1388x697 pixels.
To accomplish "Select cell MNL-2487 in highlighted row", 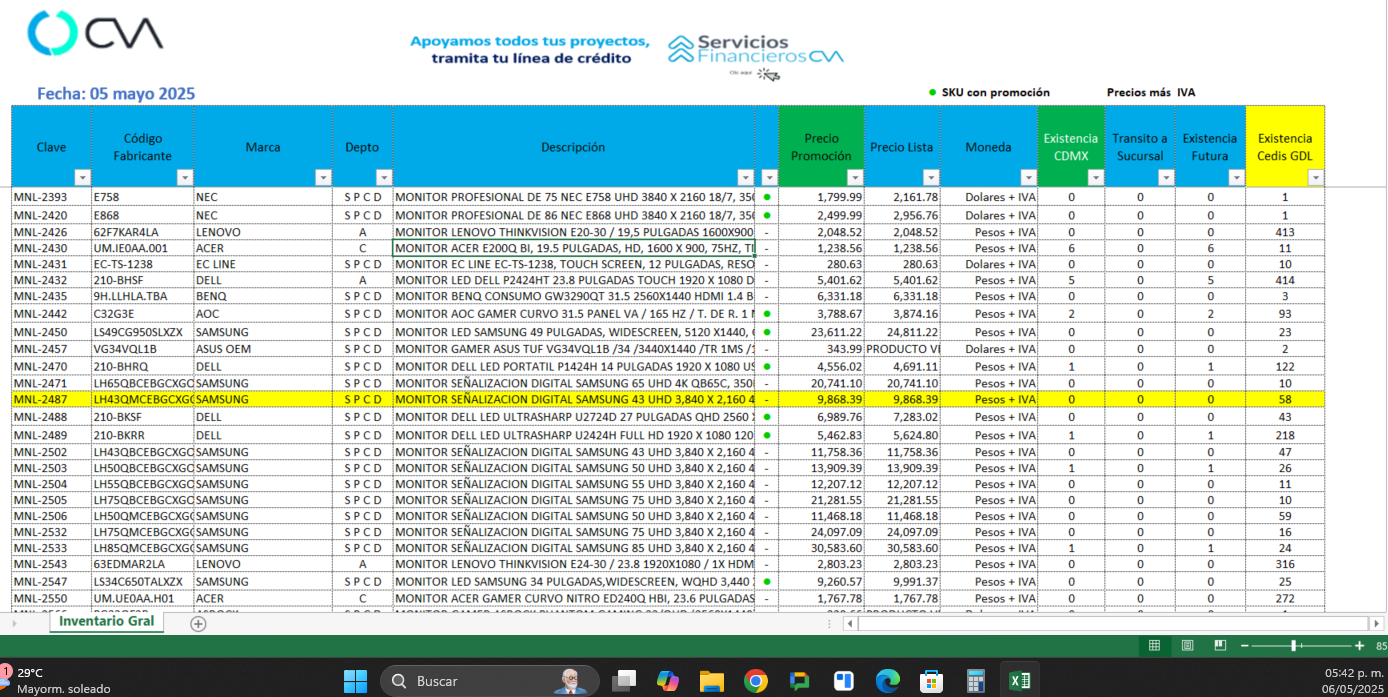I will click(x=51, y=399).
